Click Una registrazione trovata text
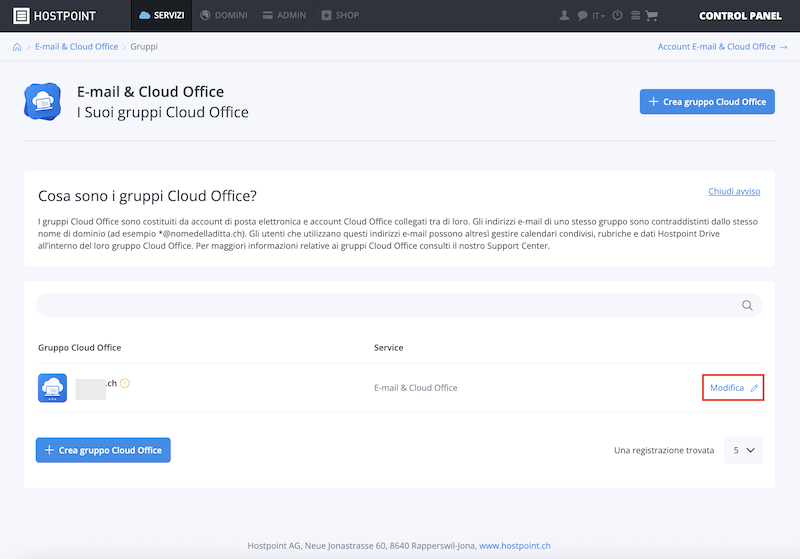The image size is (800, 559). tap(664, 450)
